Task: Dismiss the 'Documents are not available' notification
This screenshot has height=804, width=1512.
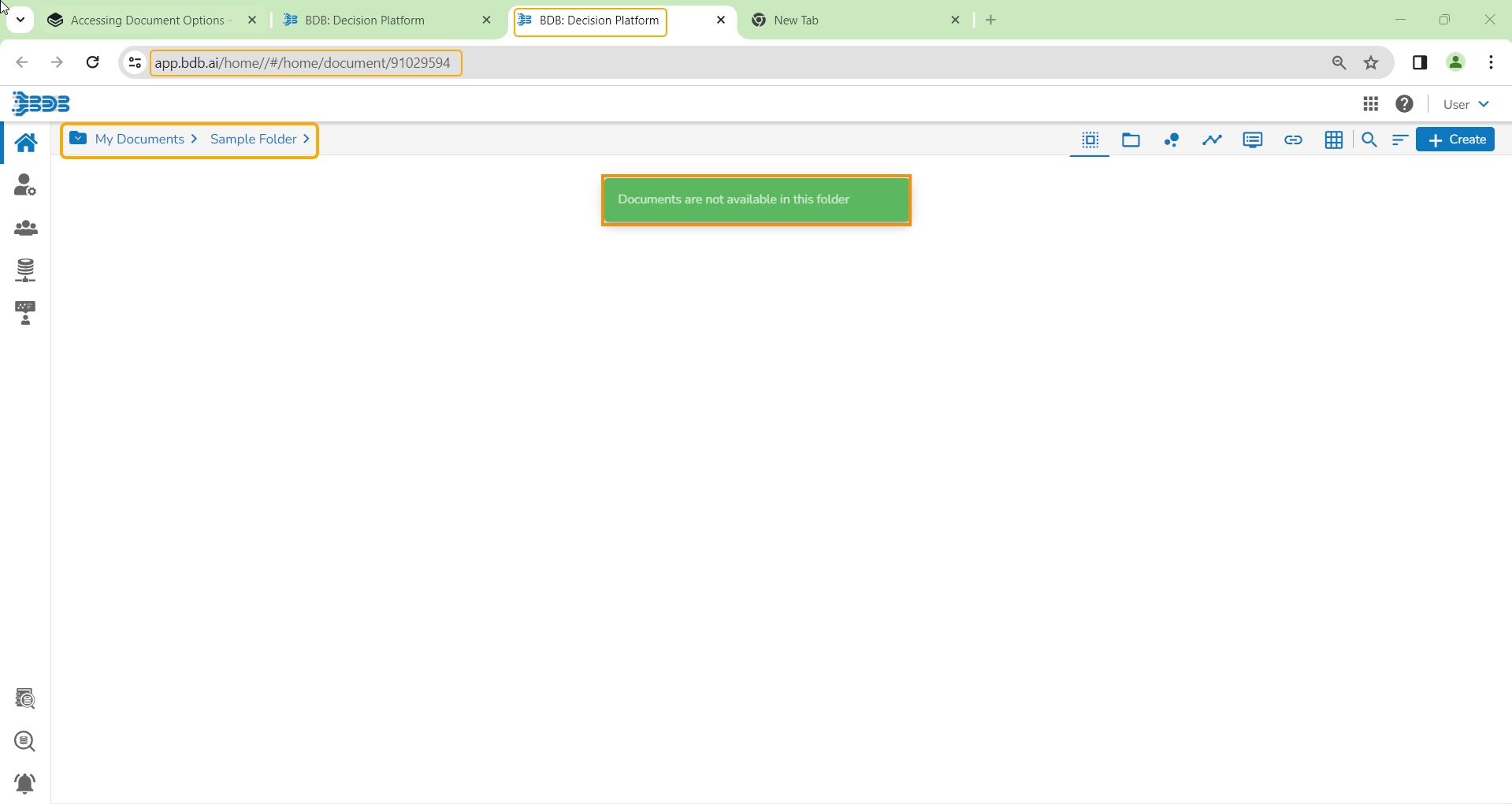Action: point(756,200)
